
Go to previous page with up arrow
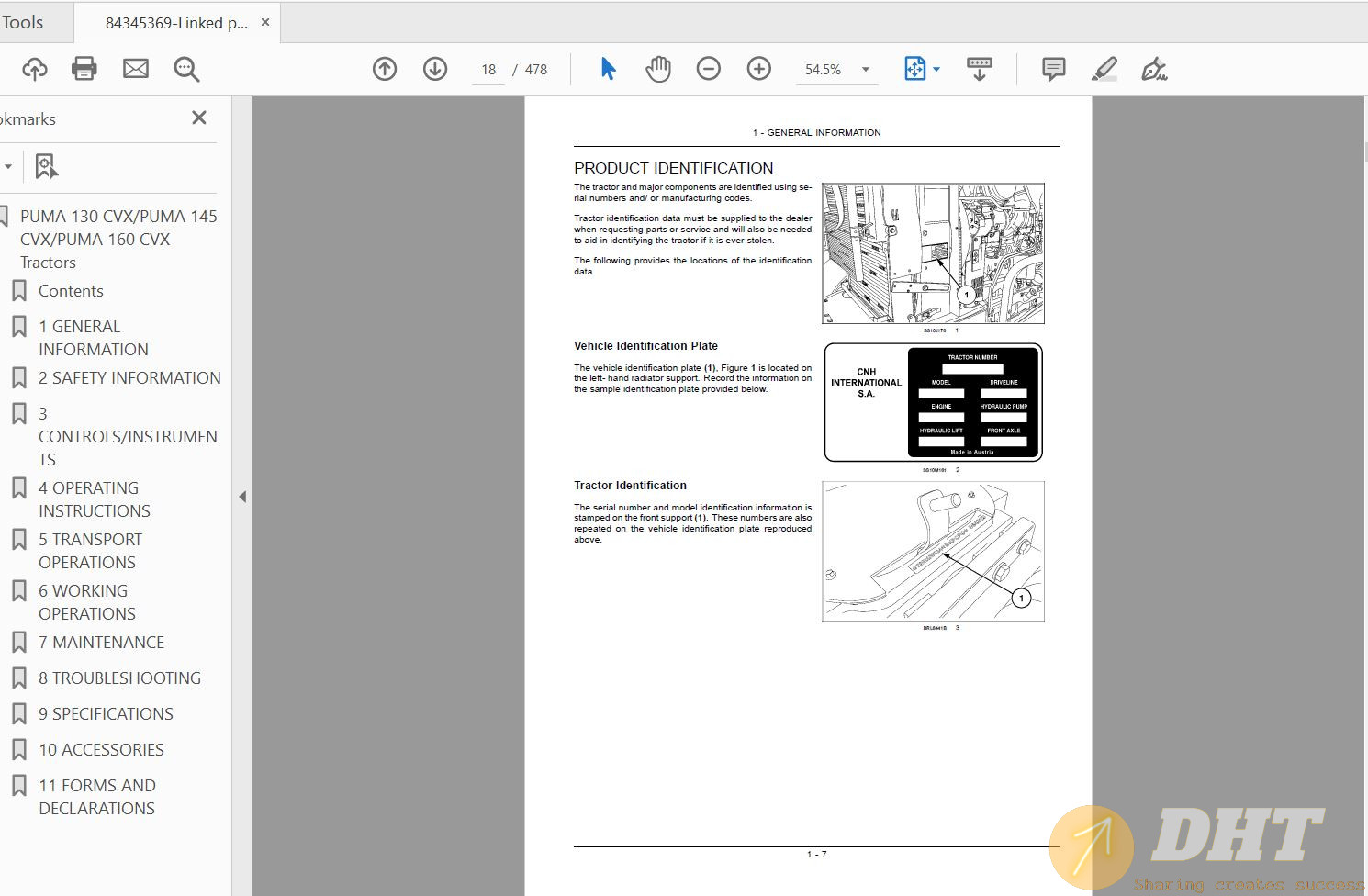tap(385, 69)
